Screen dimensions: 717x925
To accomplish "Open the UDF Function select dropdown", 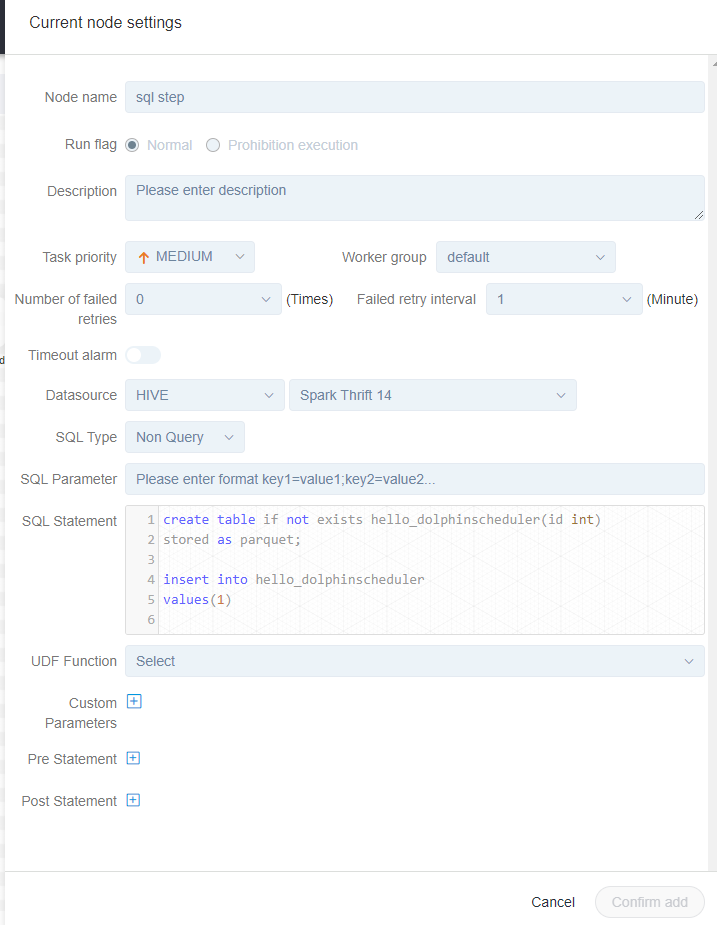I will tap(415, 661).
